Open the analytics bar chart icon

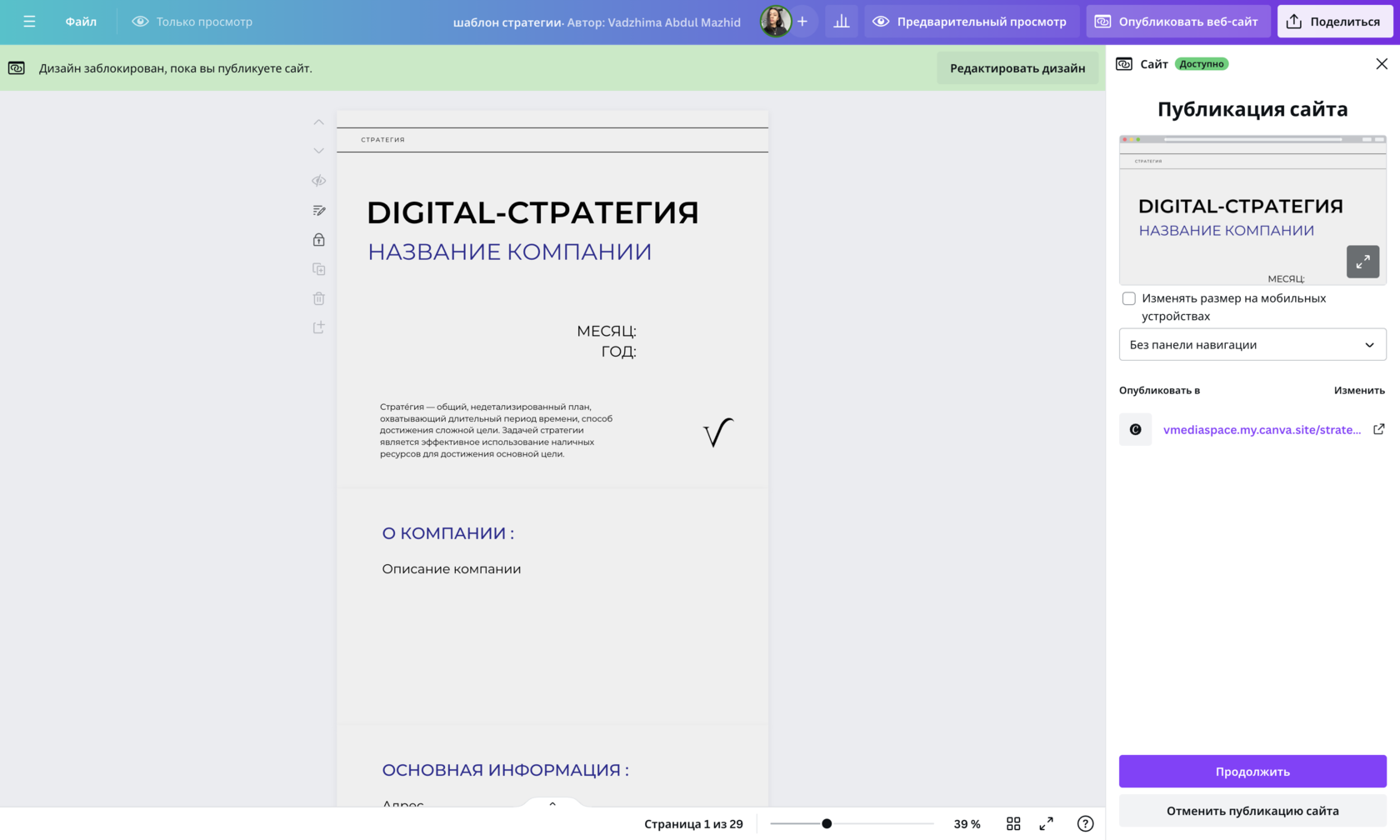coord(842,22)
